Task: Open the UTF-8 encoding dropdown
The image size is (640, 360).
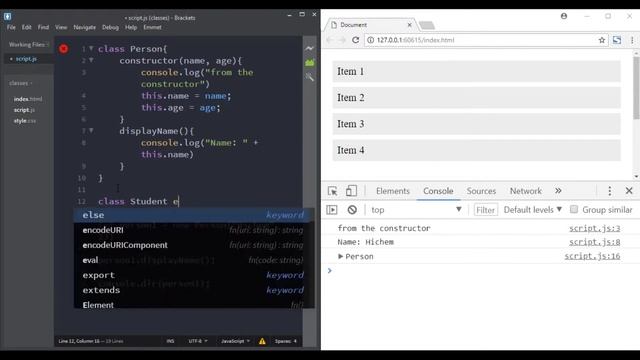Action: pyautogui.click(x=198, y=341)
